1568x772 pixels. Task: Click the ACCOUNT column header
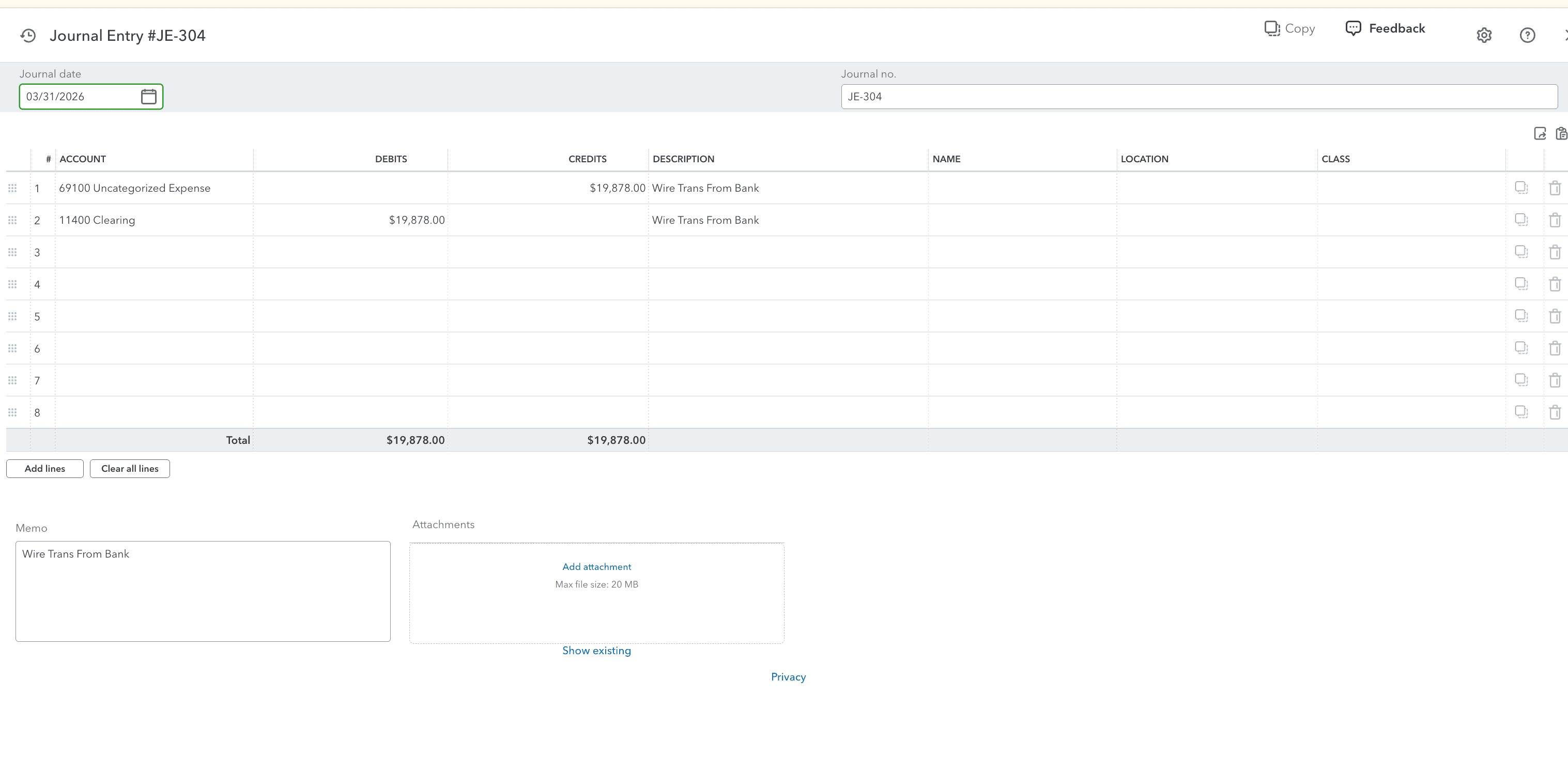click(x=83, y=159)
